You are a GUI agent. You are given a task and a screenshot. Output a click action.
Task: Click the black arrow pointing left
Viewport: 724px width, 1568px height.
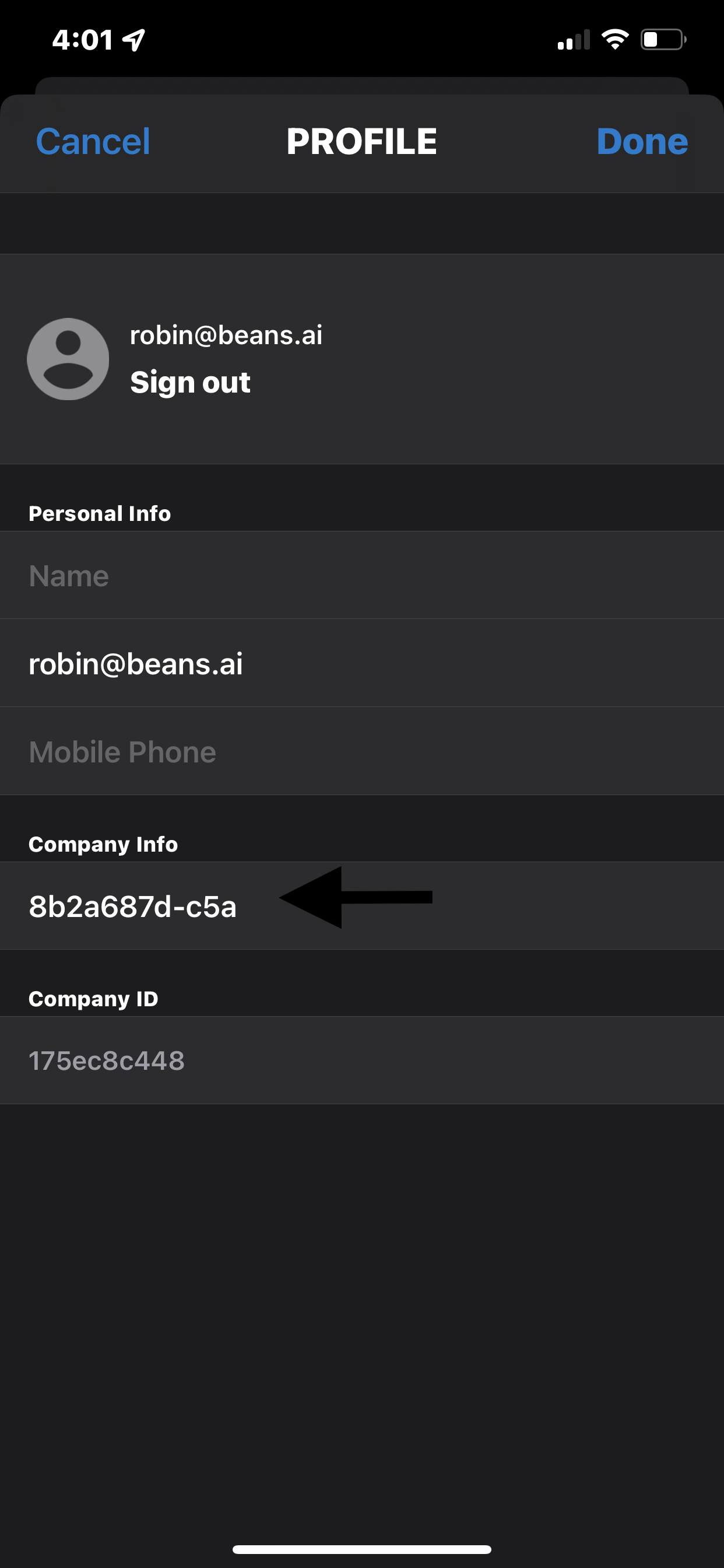pyautogui.click(x=356, y=897)
